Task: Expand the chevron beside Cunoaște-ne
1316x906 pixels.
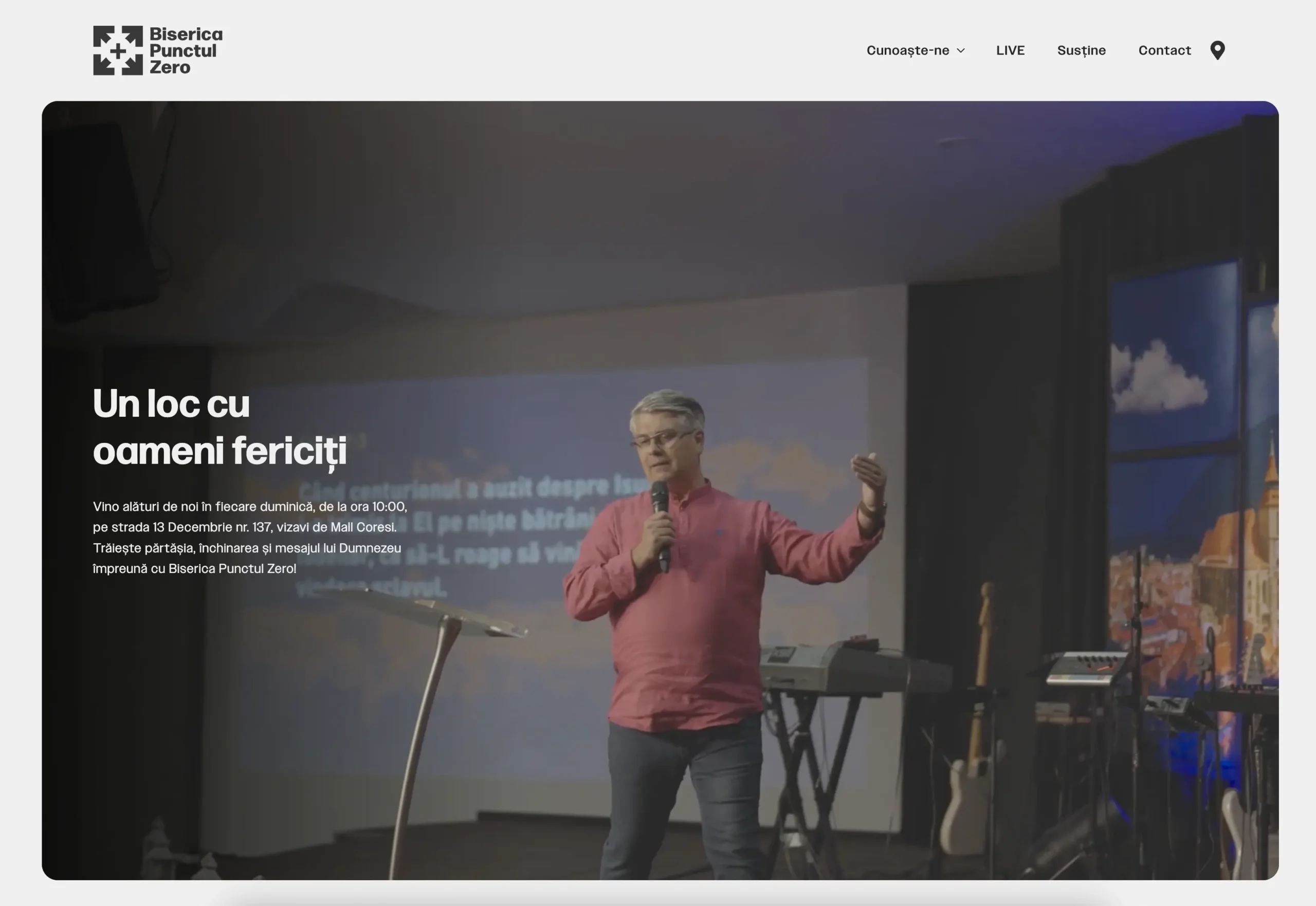Action: coord(961,50)
